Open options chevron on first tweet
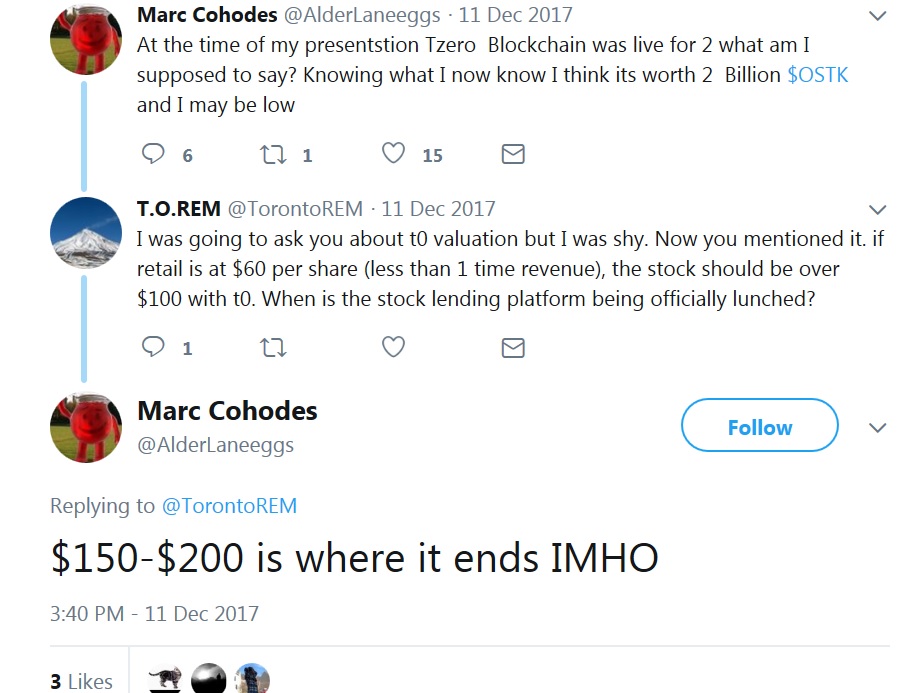Image resolution: width=903 pixels, height=693 pixels. pos(877,16)
